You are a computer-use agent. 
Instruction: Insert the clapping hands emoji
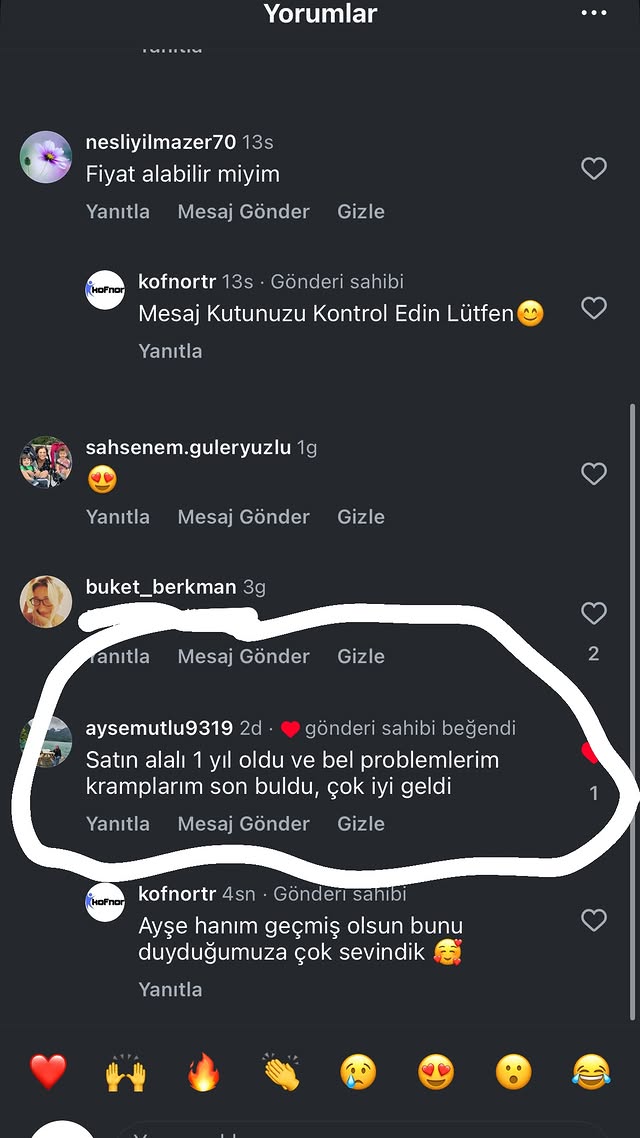pos(281,1073)
